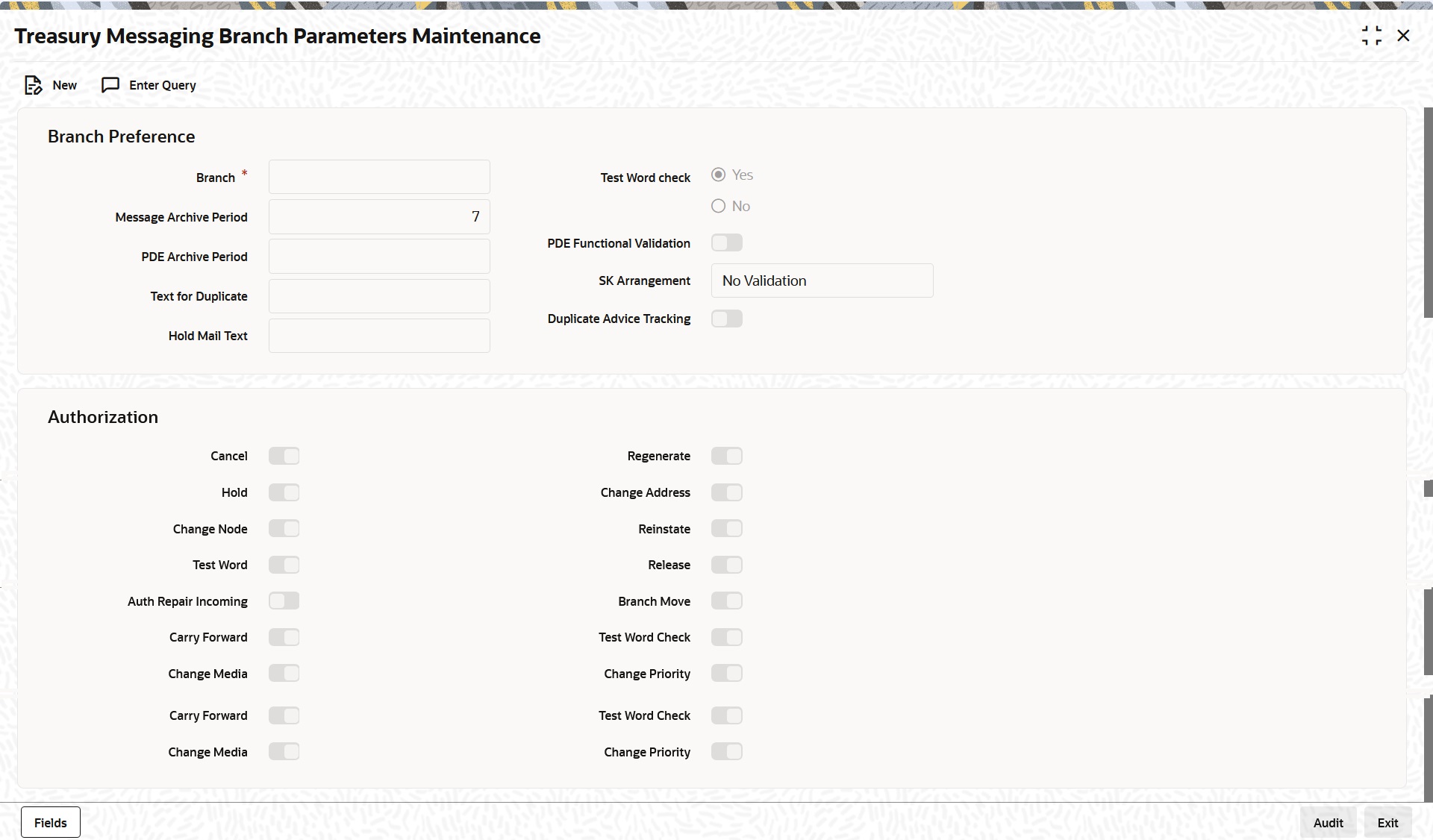
Task: Enable the Regenerate authorization switch
Action: point(726,456)
